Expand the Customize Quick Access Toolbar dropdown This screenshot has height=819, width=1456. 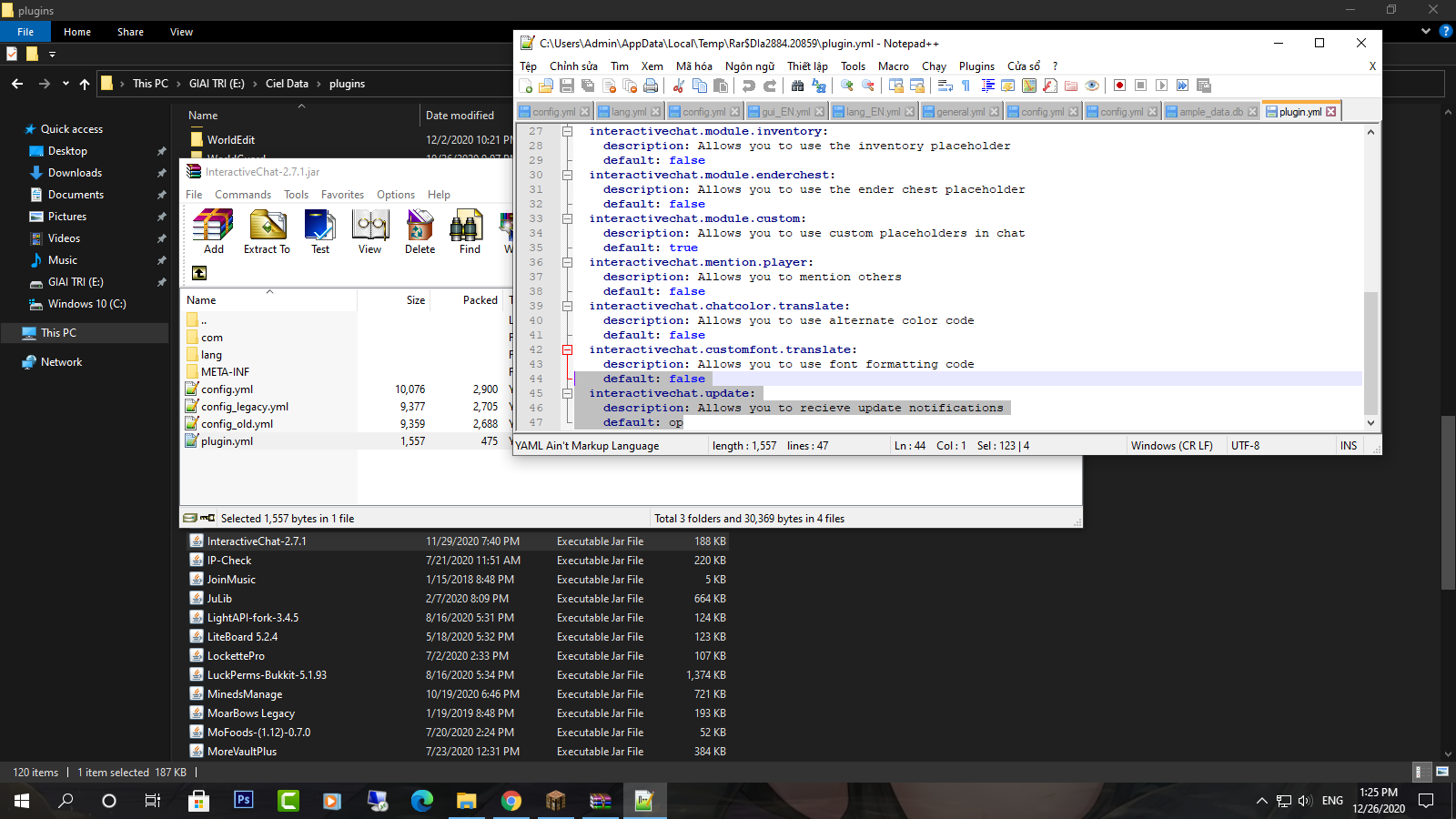click(52, 55)
